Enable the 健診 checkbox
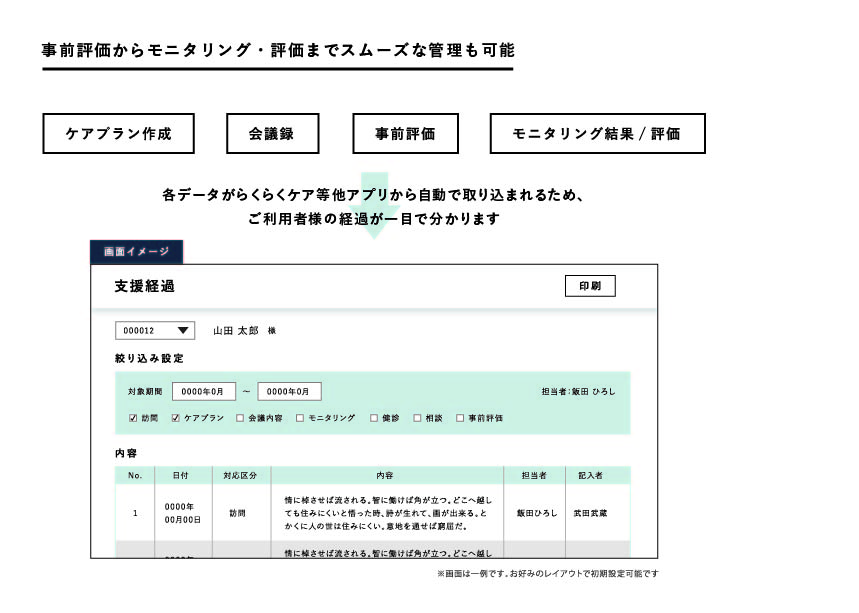This screenshot has height=613, width=859. 373,420
